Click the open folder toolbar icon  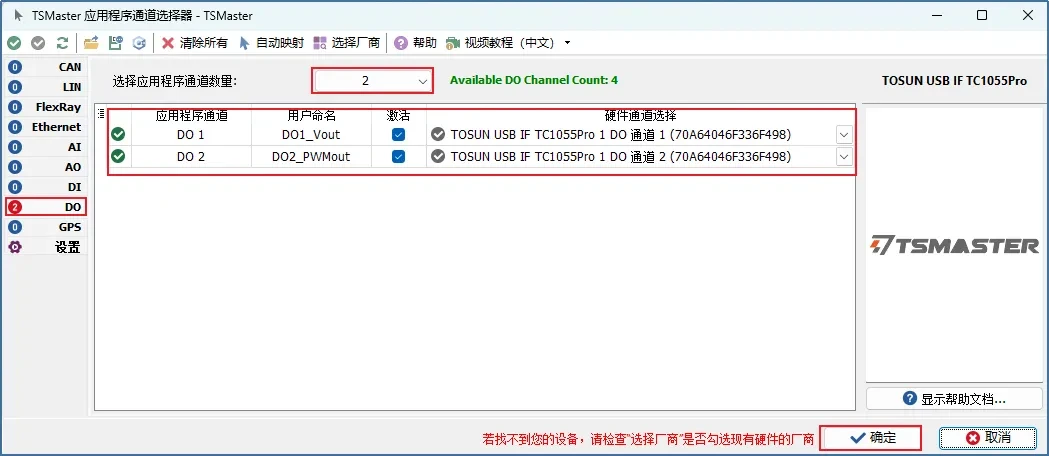(x=91, y=43)
